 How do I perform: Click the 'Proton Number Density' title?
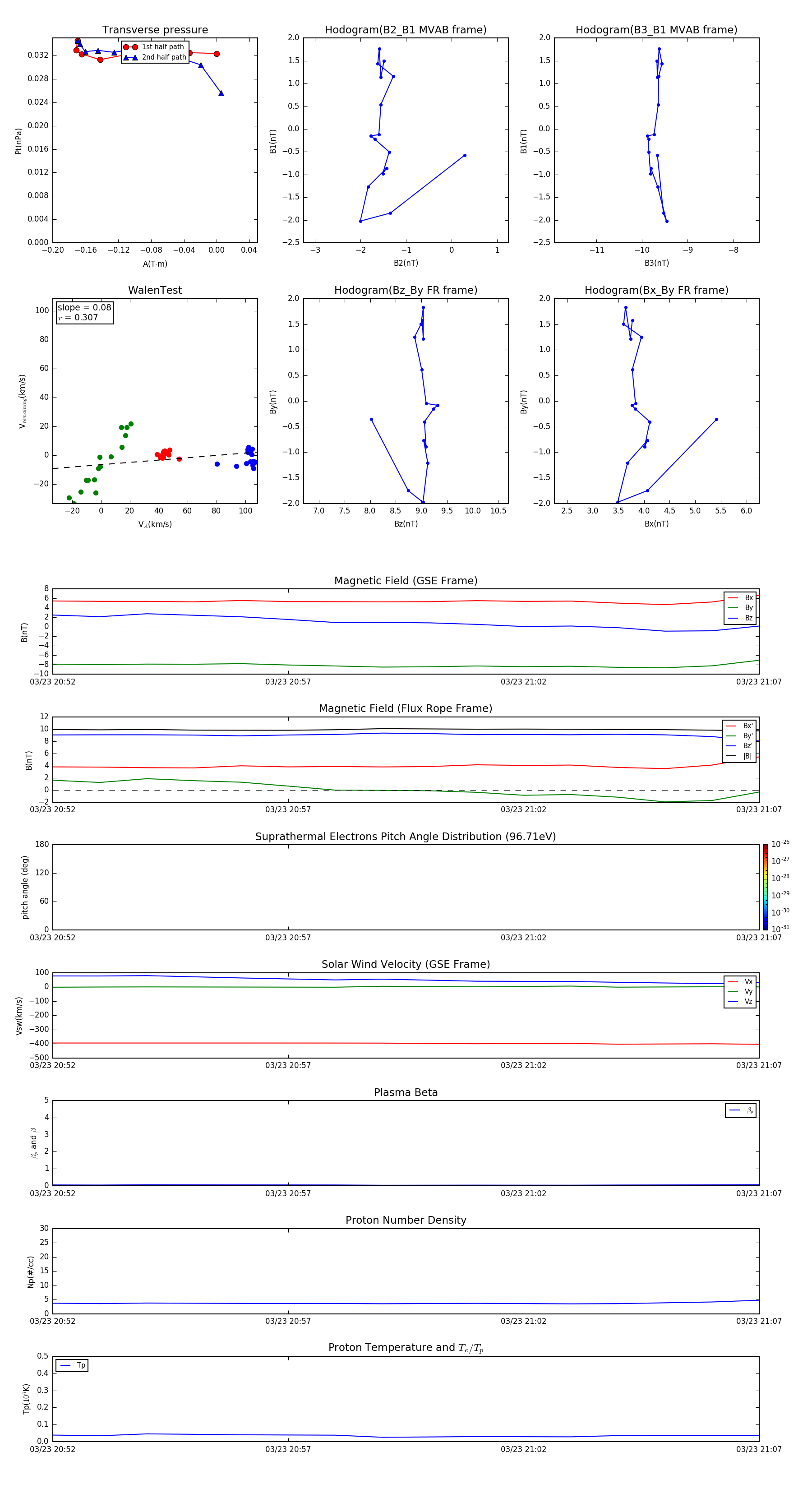[x=406, y=1220]
